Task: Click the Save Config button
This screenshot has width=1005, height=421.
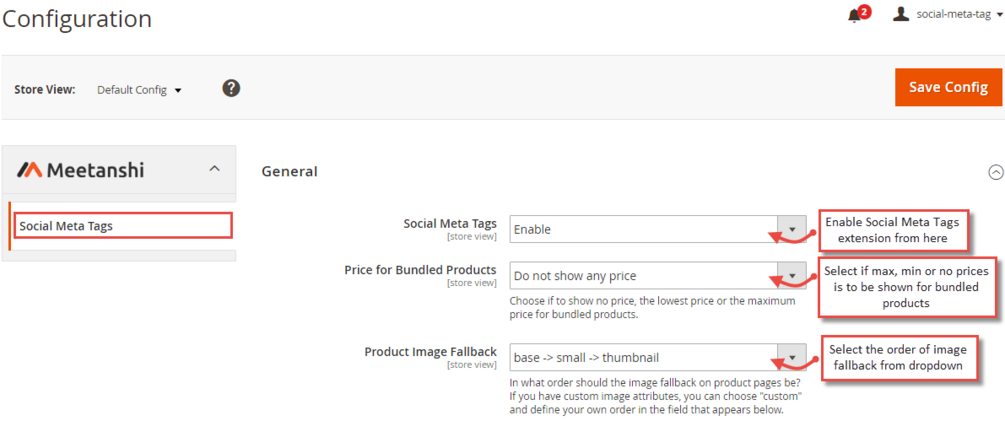Action: 948,88
